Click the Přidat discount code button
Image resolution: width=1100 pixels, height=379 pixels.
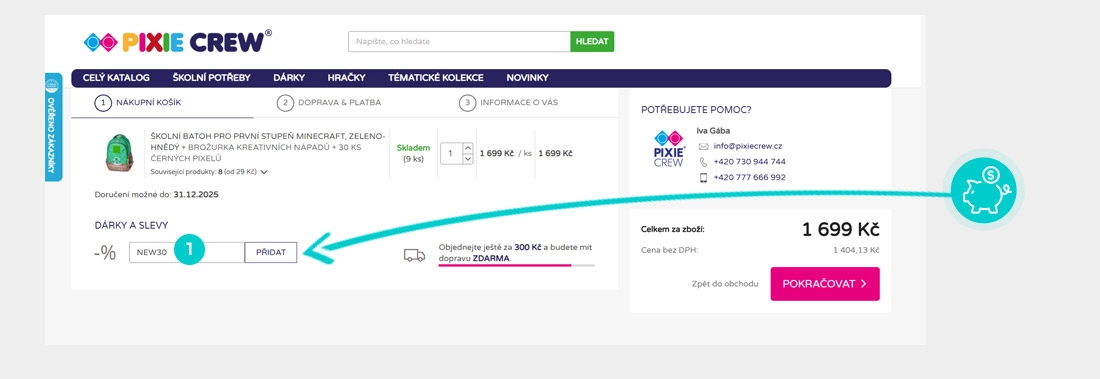[271, 253]
